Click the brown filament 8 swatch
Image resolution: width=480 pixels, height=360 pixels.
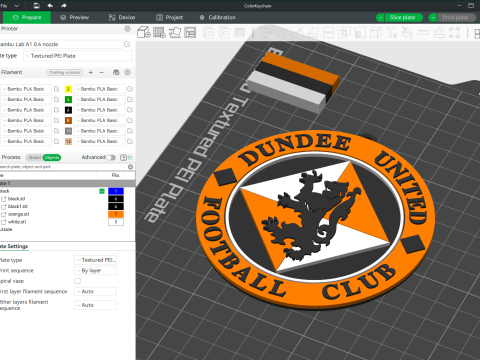(68, 120)
